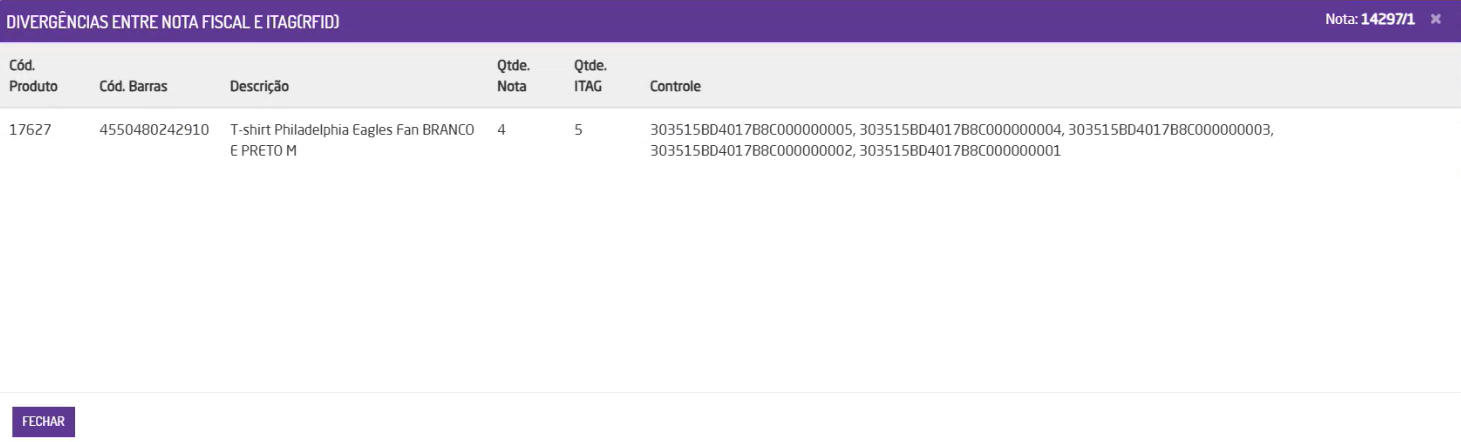Select control tag ending in 000000001

pyautogui.click(x=960, y=151)
